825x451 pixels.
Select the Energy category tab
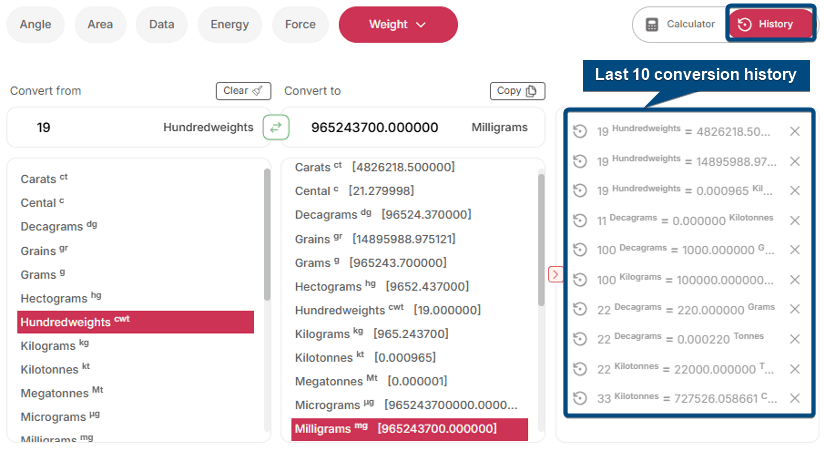[x=229, y=25]
